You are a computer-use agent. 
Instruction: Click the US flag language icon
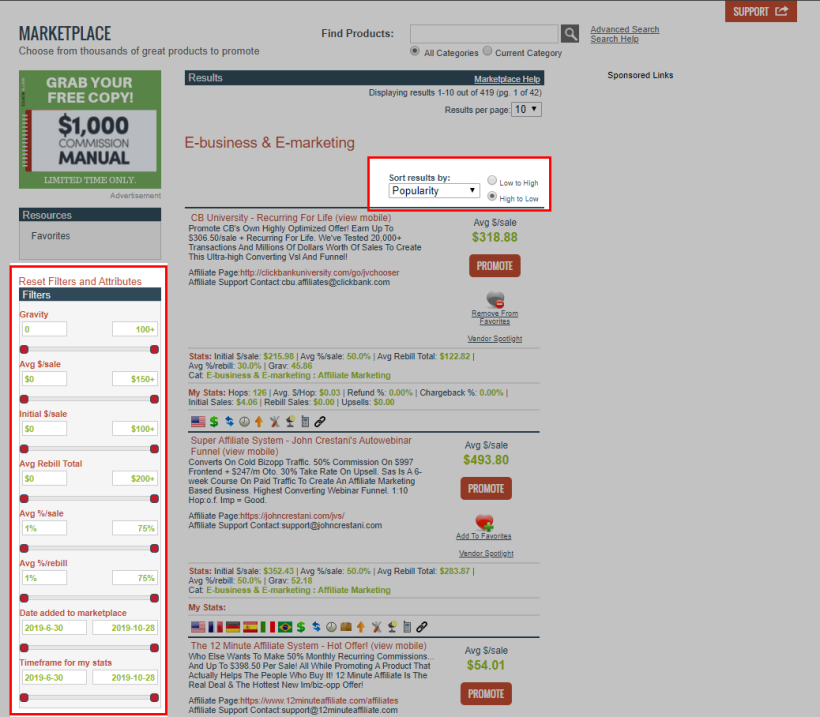[x=197, y=421]
